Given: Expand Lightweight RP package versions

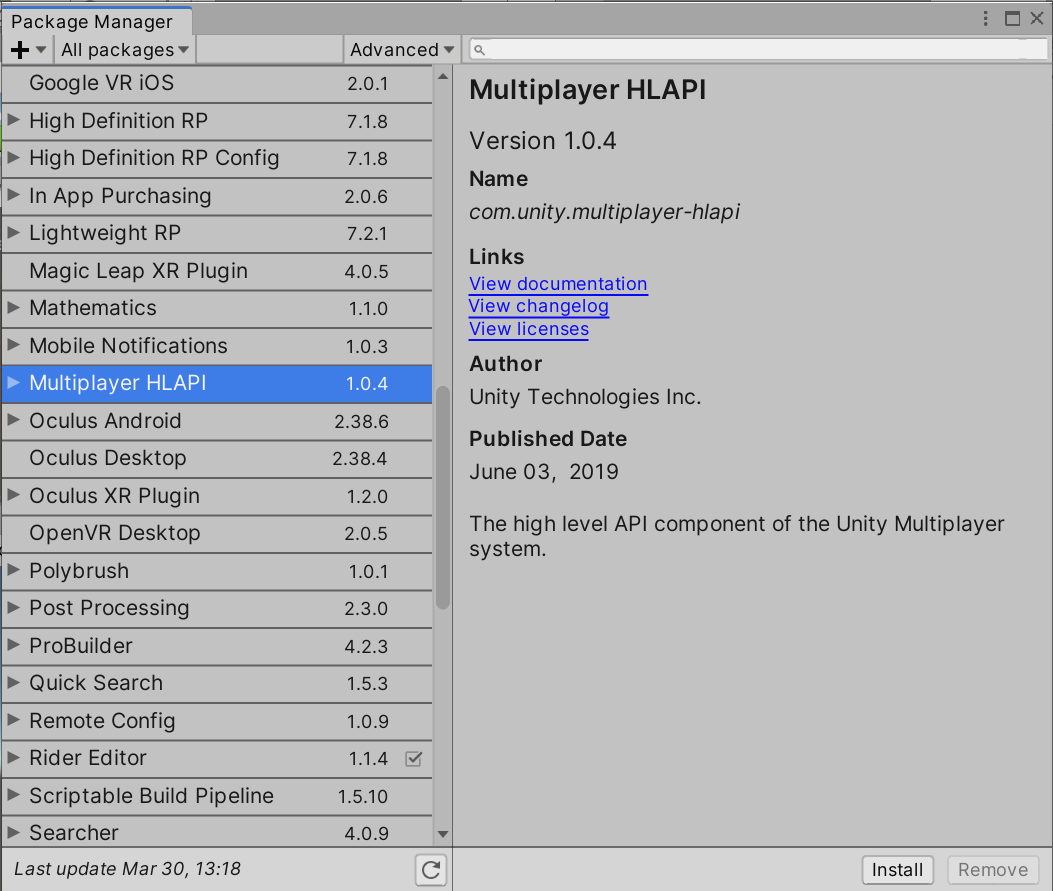Looking at the screenshot, I should pos(13,233).
